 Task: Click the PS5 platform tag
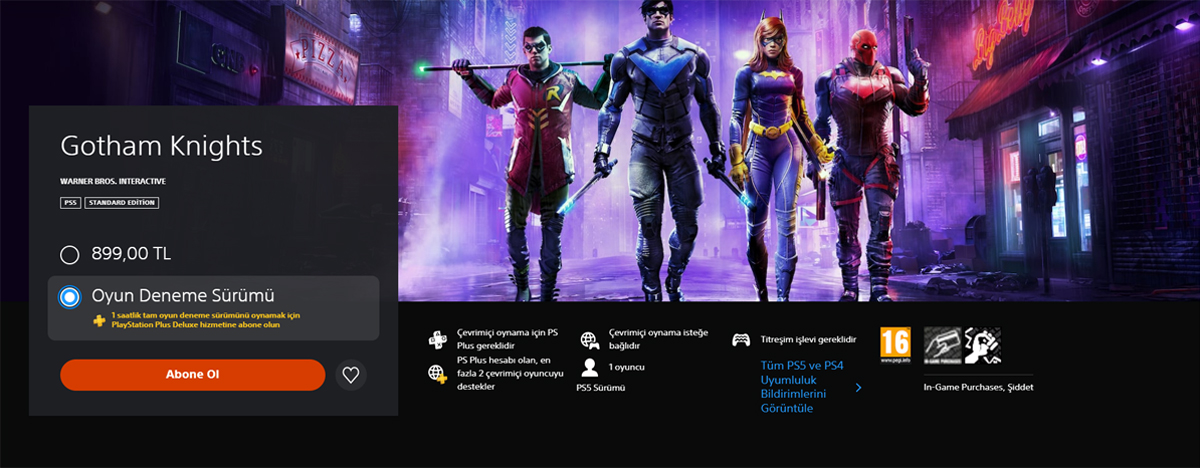70,202
